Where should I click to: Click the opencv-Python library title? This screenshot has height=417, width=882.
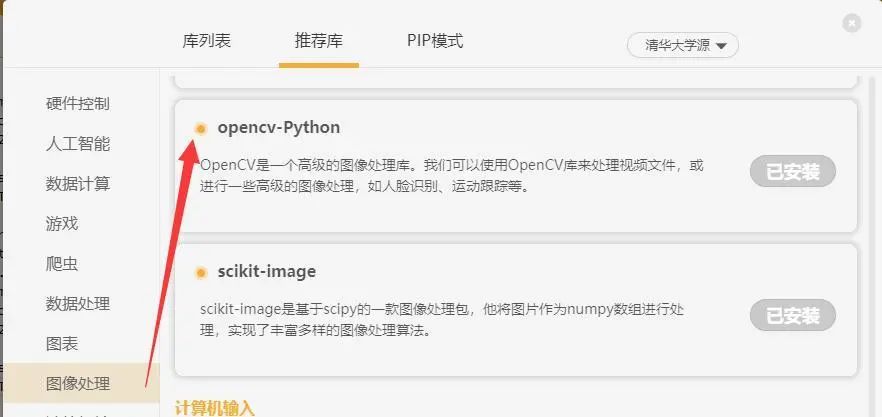pyautogui.click(x=279, y=128)
